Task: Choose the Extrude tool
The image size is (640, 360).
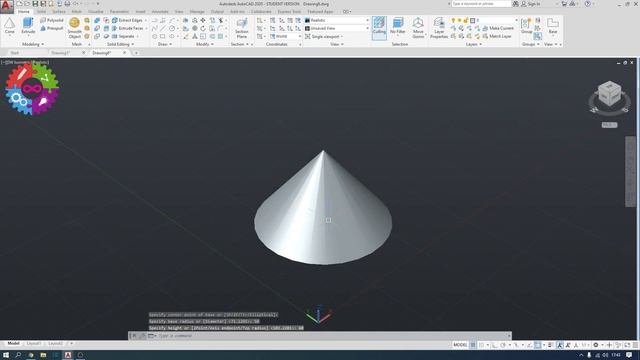Action: [28, 26]
